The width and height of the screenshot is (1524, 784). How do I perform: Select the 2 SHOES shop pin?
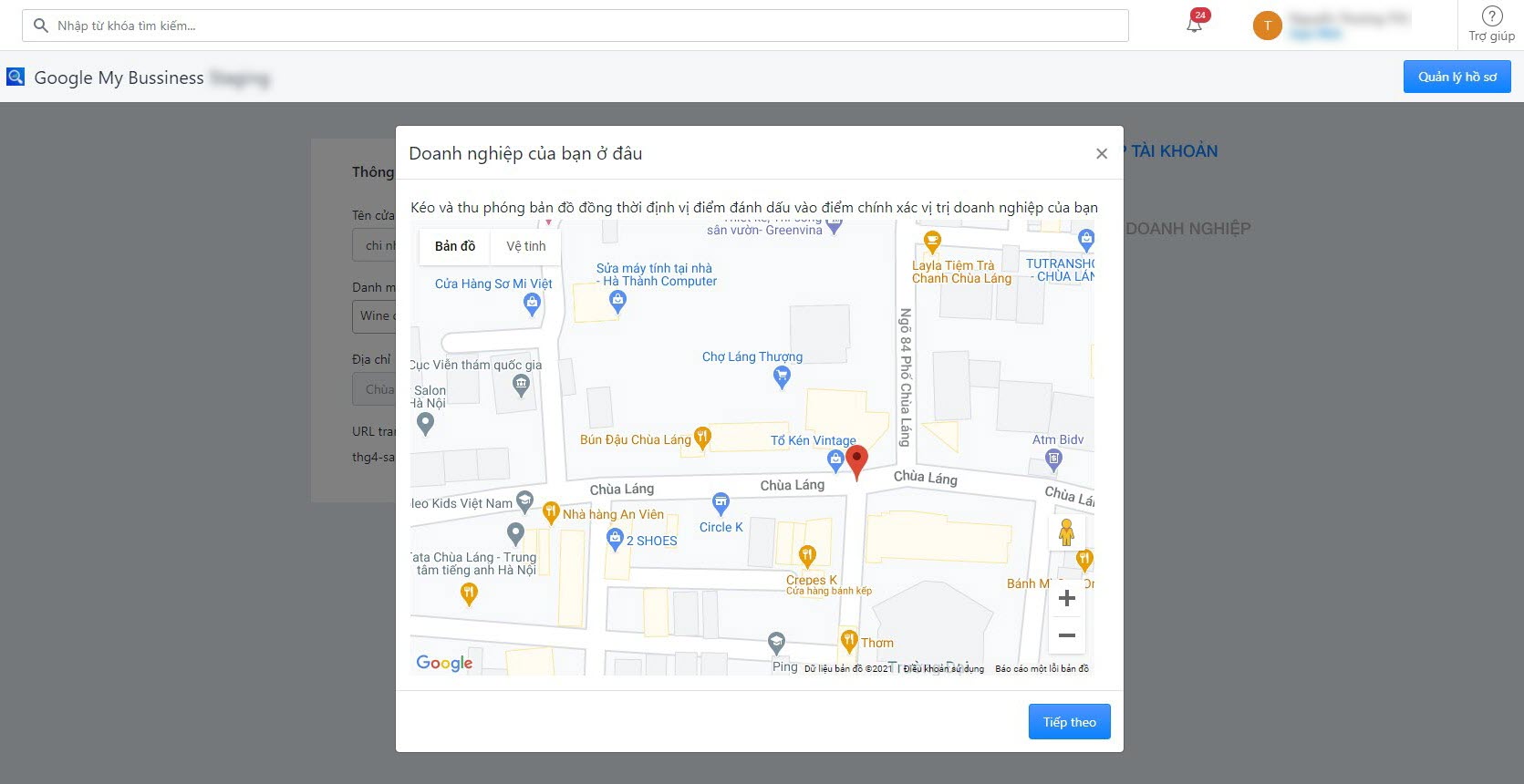point(615,540)
